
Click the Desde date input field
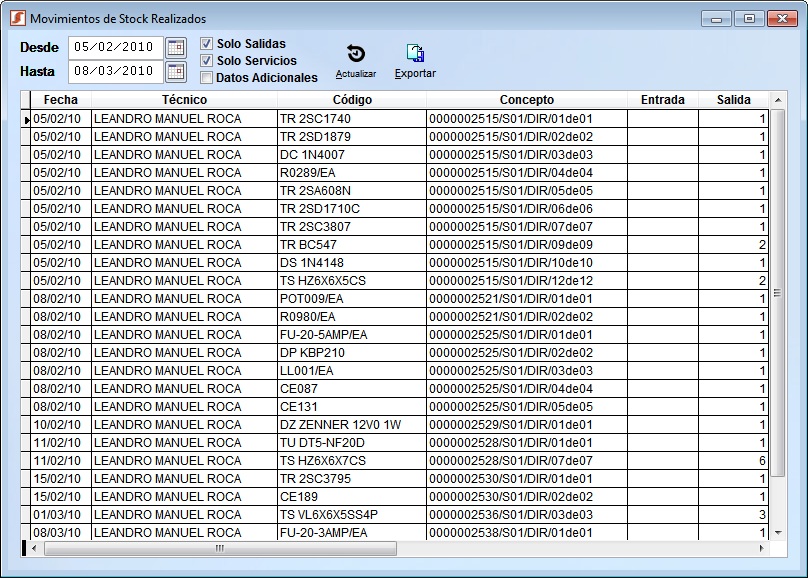(x=114, y=47)
